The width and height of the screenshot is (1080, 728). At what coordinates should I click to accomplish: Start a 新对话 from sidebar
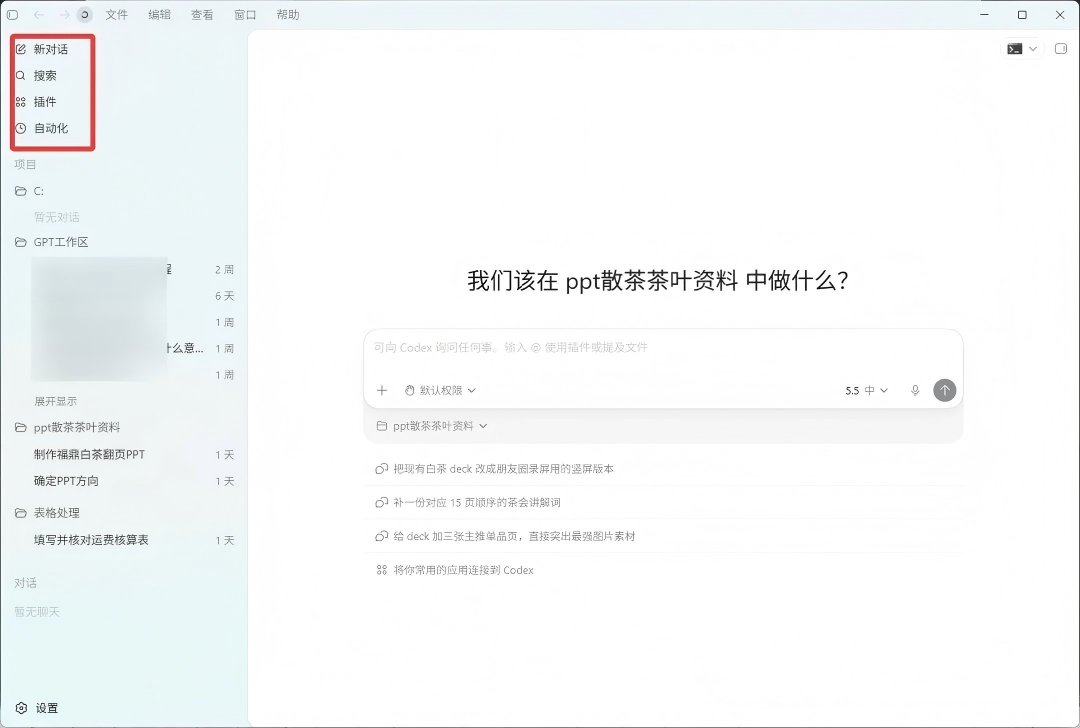coord(52,49)
